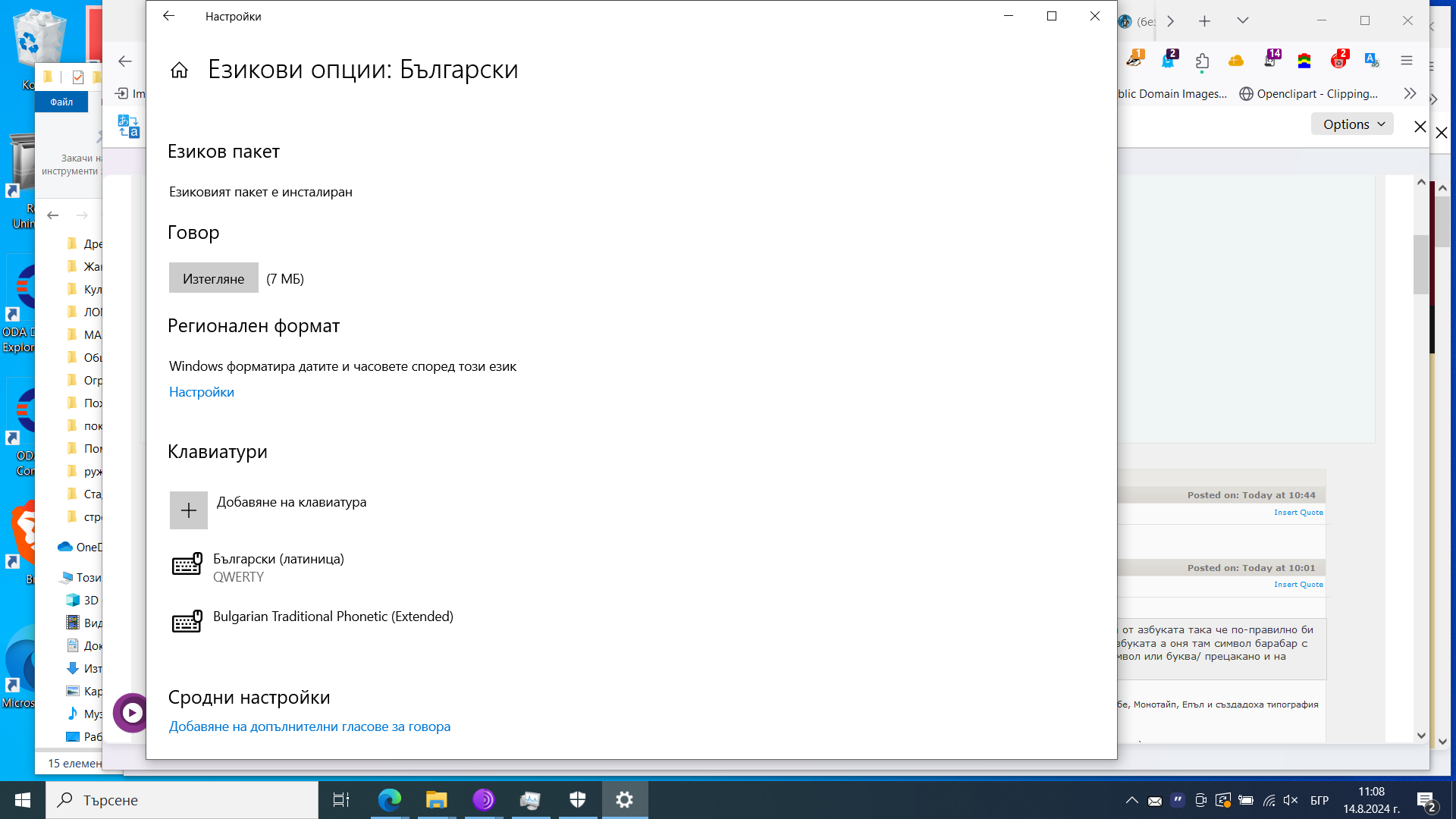Click the File Explorer back navigation arrow
1456x819 pixels.
[x=53, y=215]
